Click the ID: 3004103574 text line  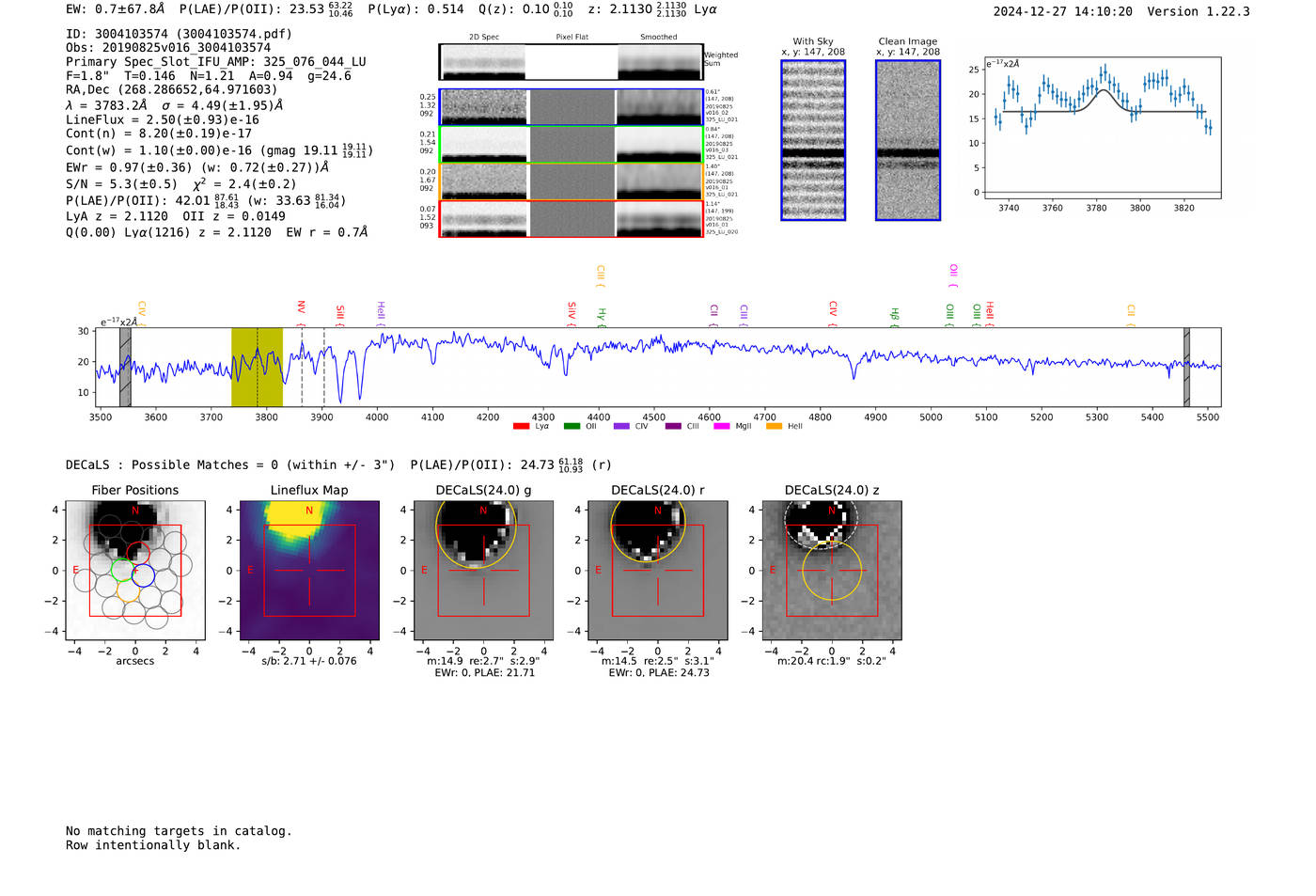(179, 34)
